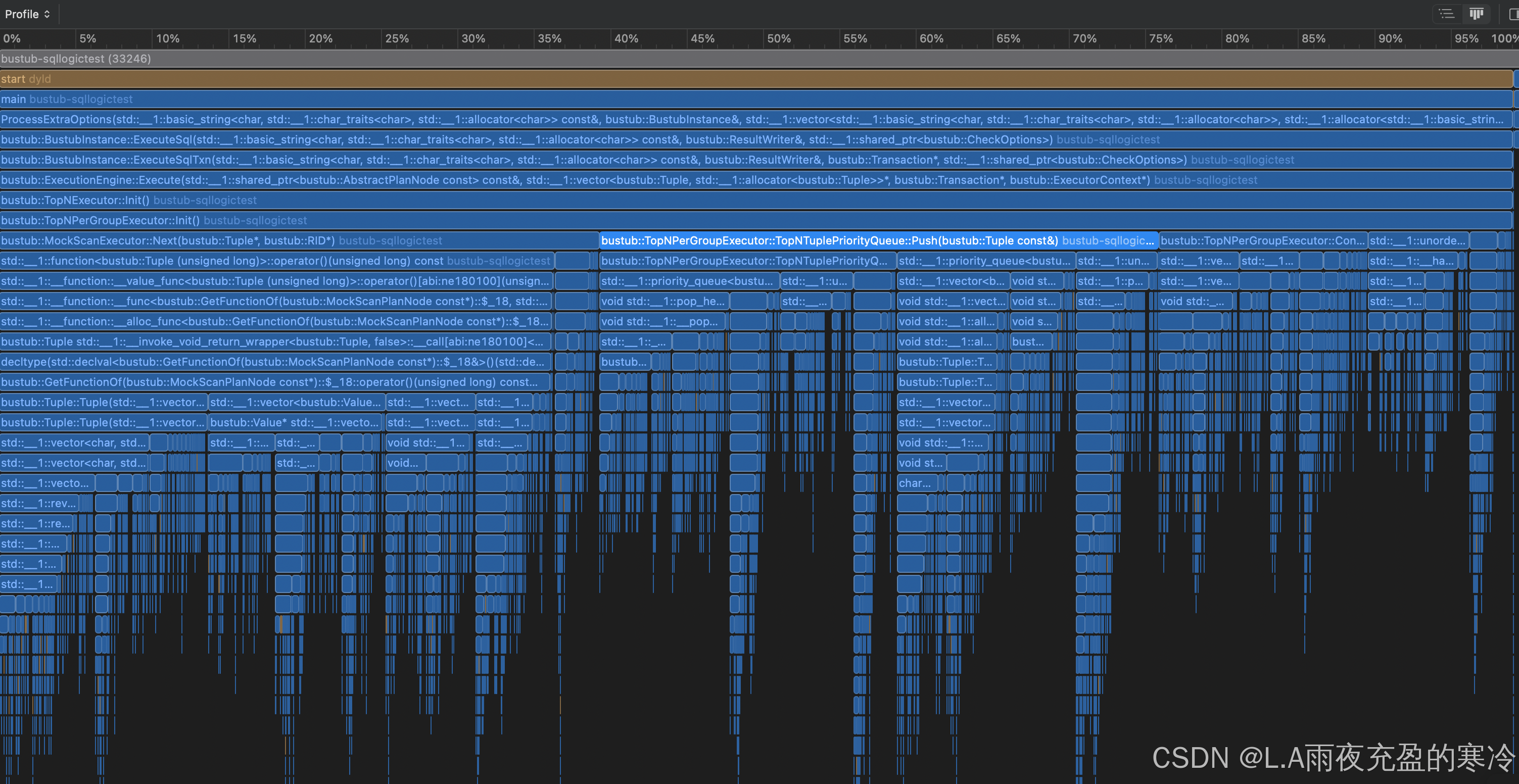Click the 25% marker on the ruler
The image size is (1519, 784).
(x=396, y=38)
